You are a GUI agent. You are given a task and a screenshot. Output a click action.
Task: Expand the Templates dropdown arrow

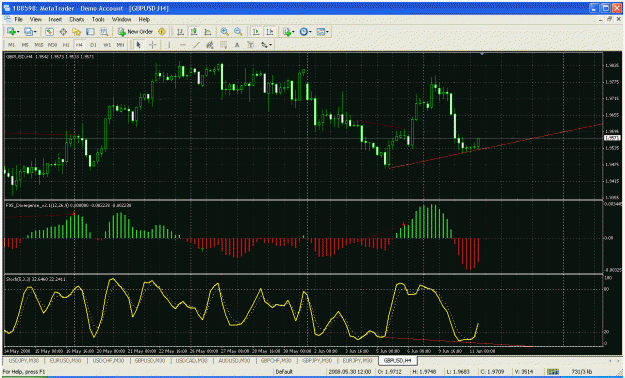click(328, 32)
